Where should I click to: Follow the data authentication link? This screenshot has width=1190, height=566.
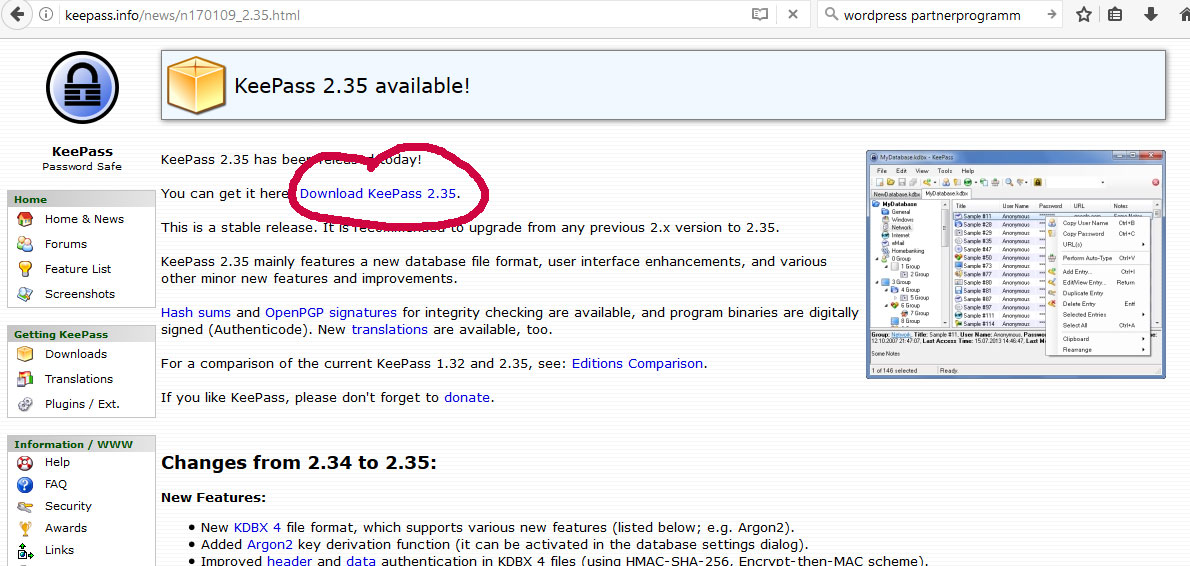click(x=360, y=561)
